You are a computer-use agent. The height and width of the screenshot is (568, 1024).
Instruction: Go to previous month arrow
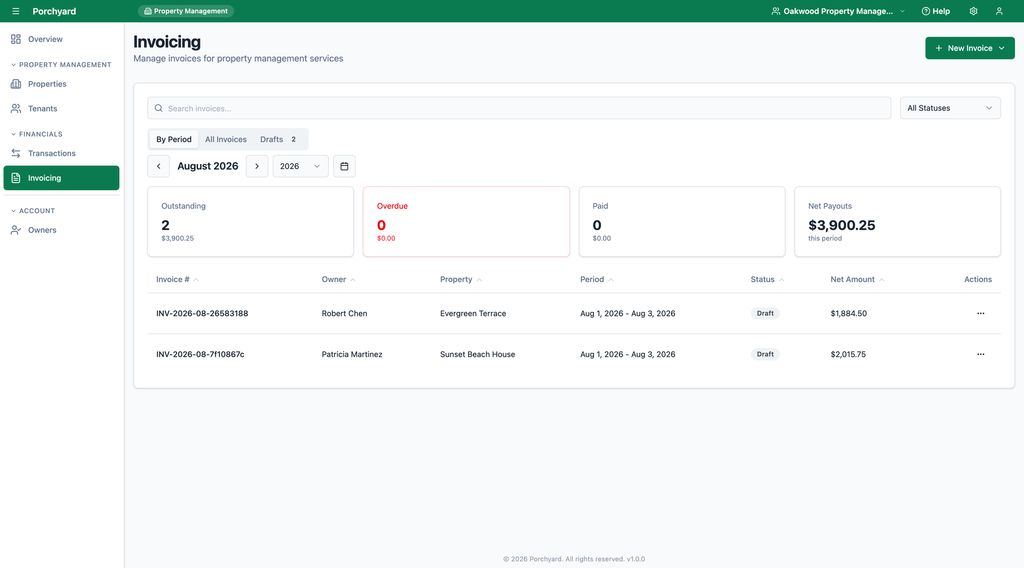coord(159,166)
